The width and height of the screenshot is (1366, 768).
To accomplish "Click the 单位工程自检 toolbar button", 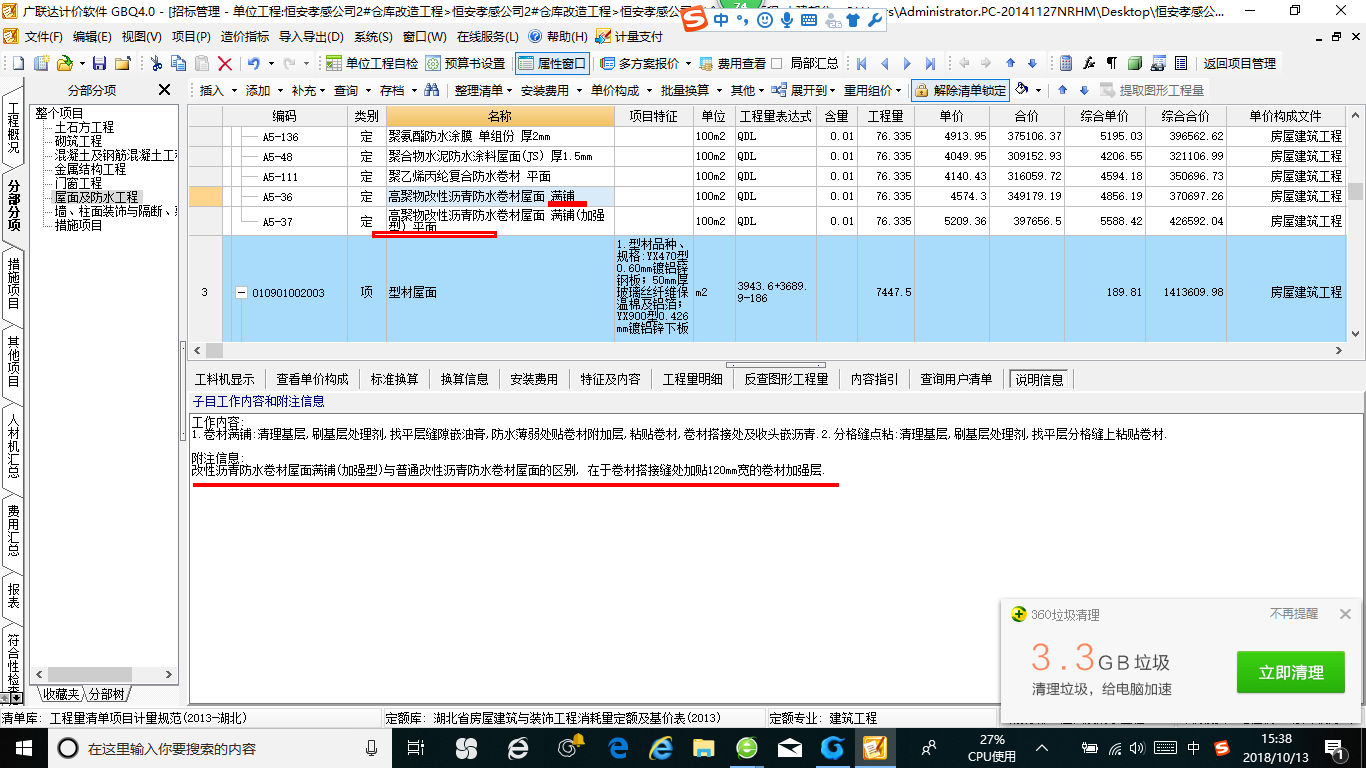I will point(372,63).
